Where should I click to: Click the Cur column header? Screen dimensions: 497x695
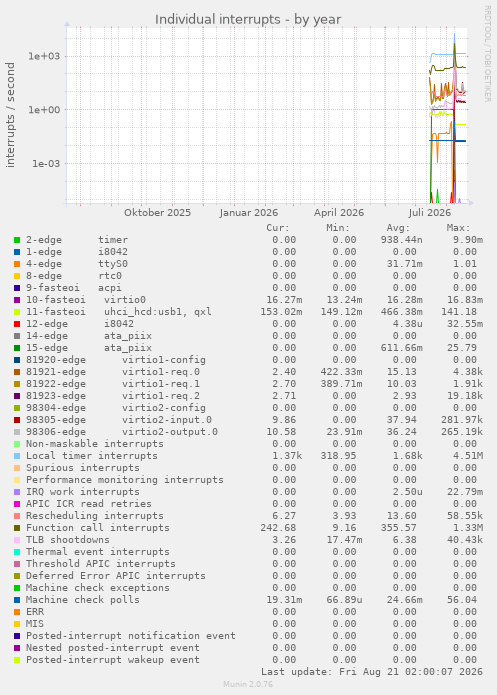click(x=278, y=228)
